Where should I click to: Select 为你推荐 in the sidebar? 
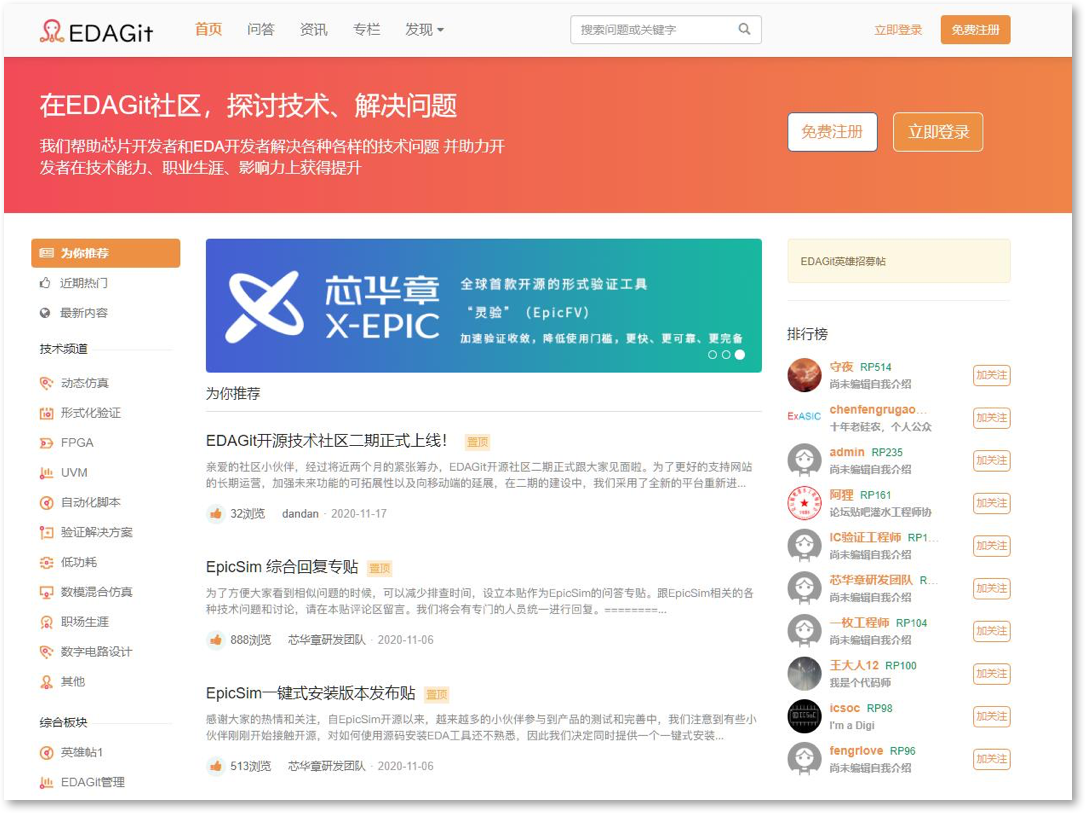pos(106,253)
